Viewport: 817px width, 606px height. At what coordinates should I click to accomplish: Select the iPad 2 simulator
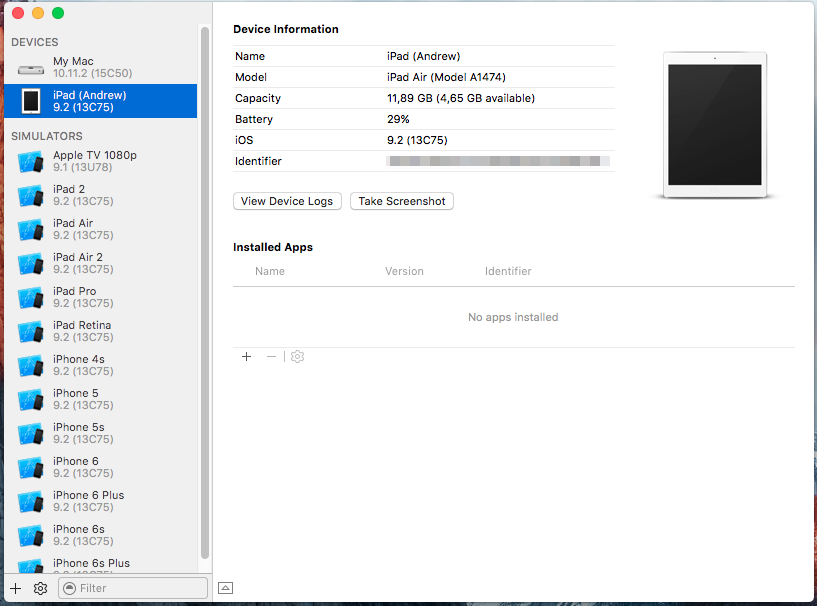pyautogui.click(x=101, y=195)
